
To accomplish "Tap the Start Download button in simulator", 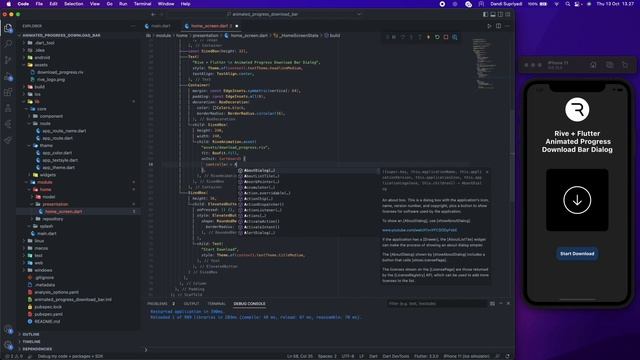I will 577,253.
